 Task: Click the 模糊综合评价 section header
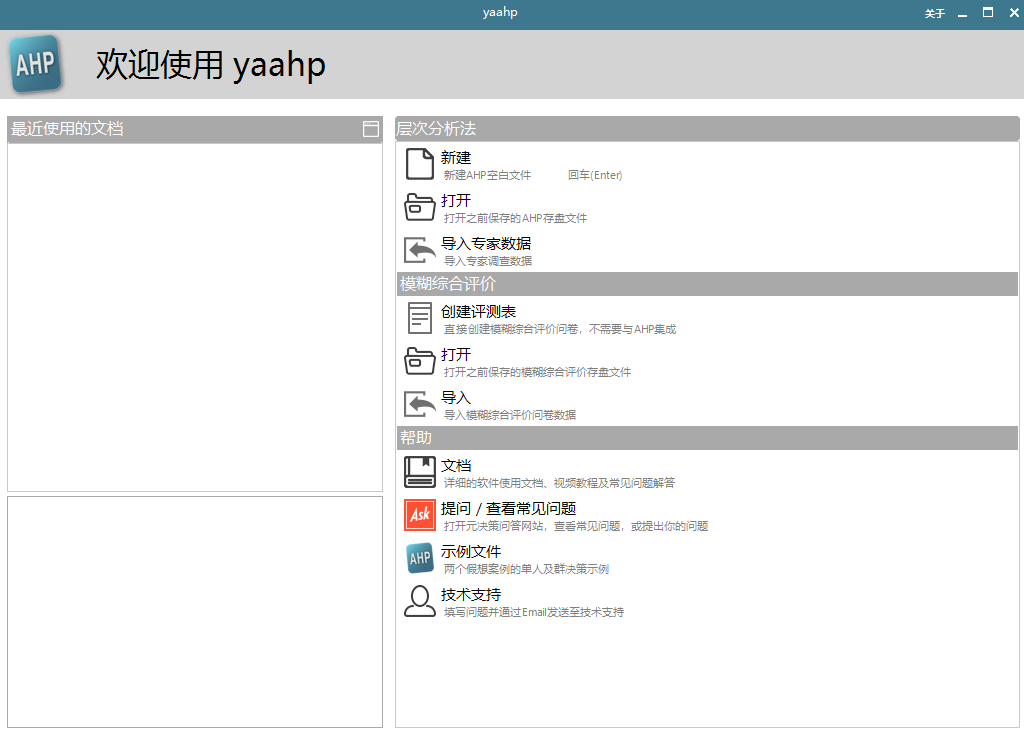tap(707, 284)
